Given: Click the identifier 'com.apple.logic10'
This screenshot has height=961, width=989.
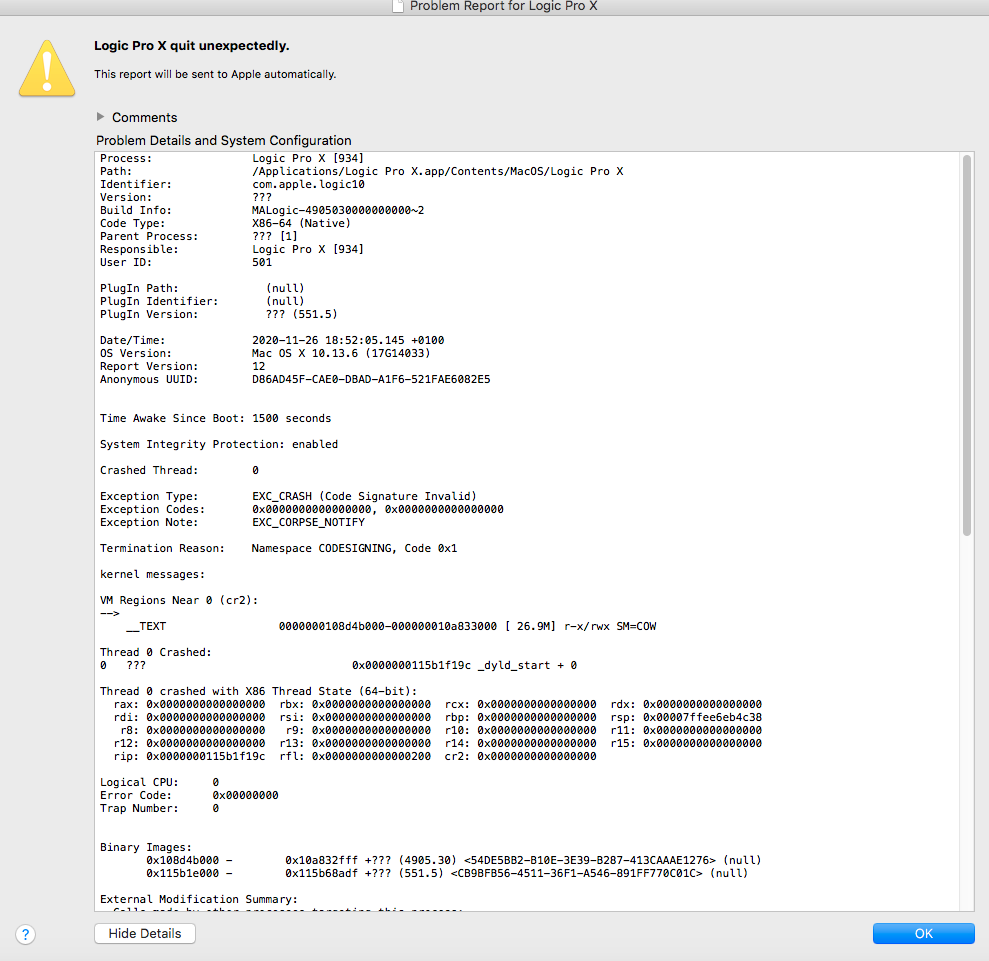Looking at the screenshot, I should (x=308, y=184).
